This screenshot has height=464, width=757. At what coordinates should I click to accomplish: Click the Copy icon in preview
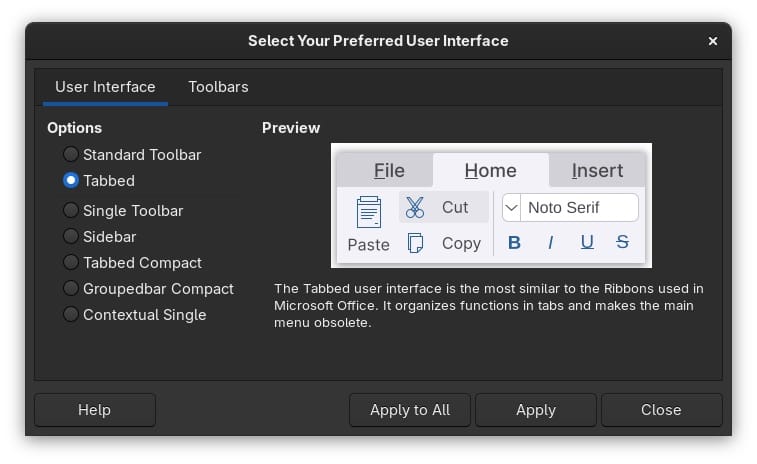point(415,243)
